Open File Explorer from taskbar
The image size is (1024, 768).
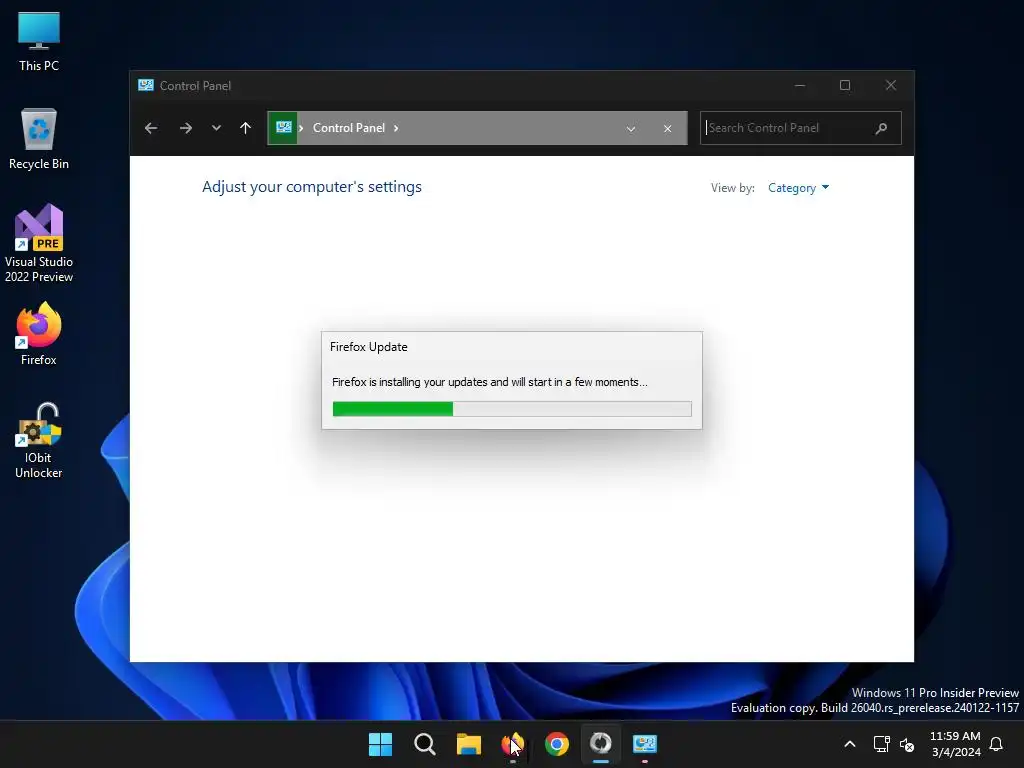[469, 744]
